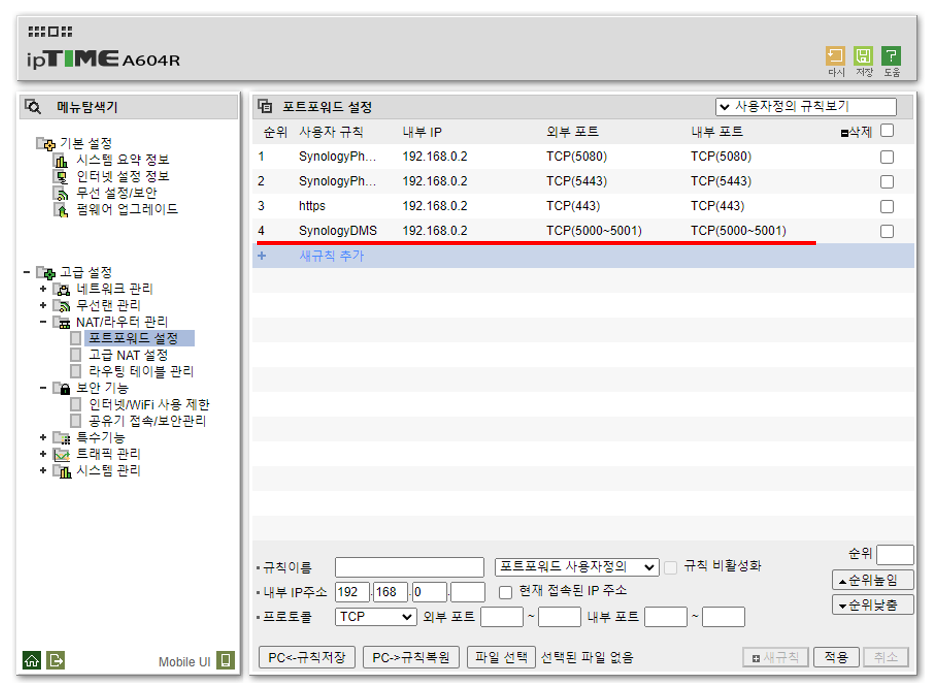Click the home icon at bottom left
Viewport: 936px width, 698px height.
[32, 660]
